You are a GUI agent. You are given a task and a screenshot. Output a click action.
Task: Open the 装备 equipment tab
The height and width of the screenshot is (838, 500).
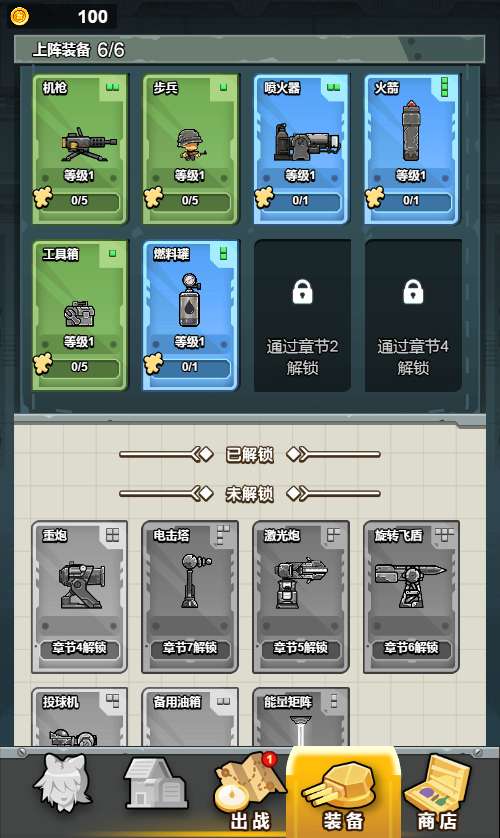[x=343, y=792]
